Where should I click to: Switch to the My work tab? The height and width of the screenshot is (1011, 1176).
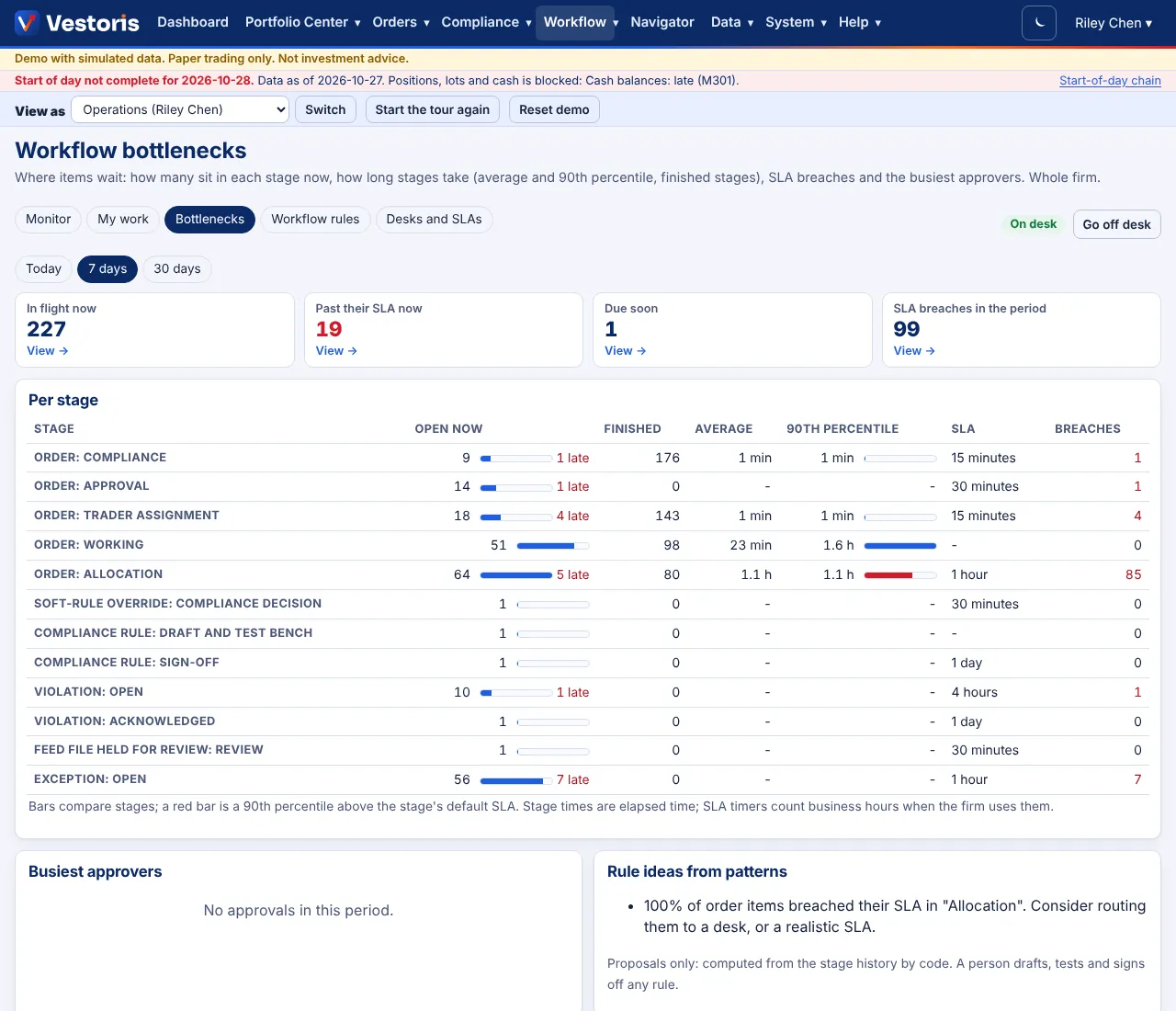[x=123, y=219]
